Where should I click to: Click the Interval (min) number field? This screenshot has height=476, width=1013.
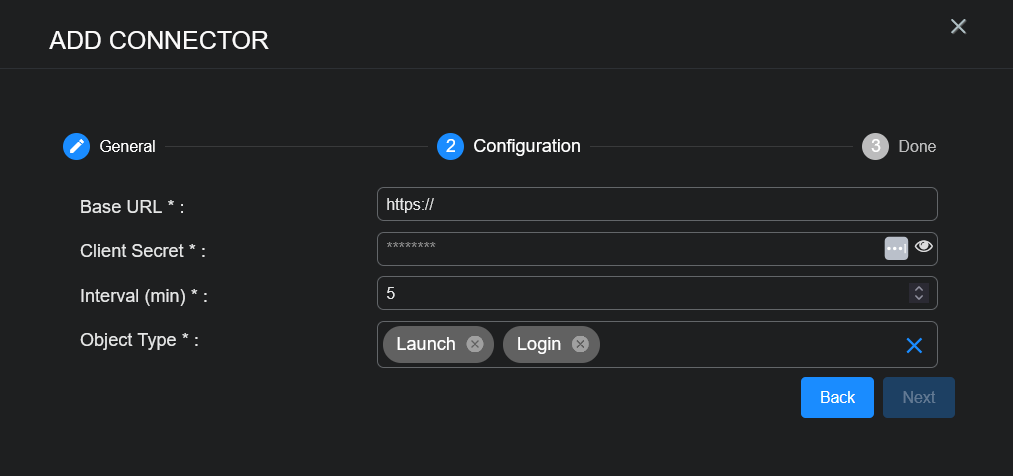[x=640, y=294]
